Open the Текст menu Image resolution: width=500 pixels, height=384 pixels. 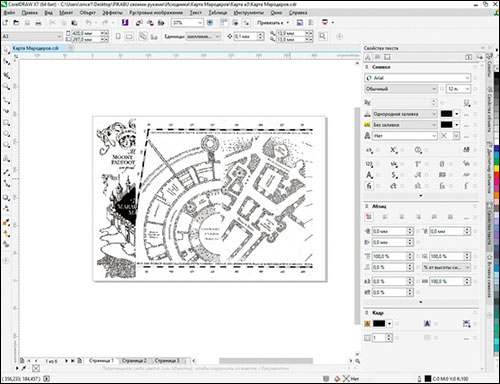tap(196, 13)
